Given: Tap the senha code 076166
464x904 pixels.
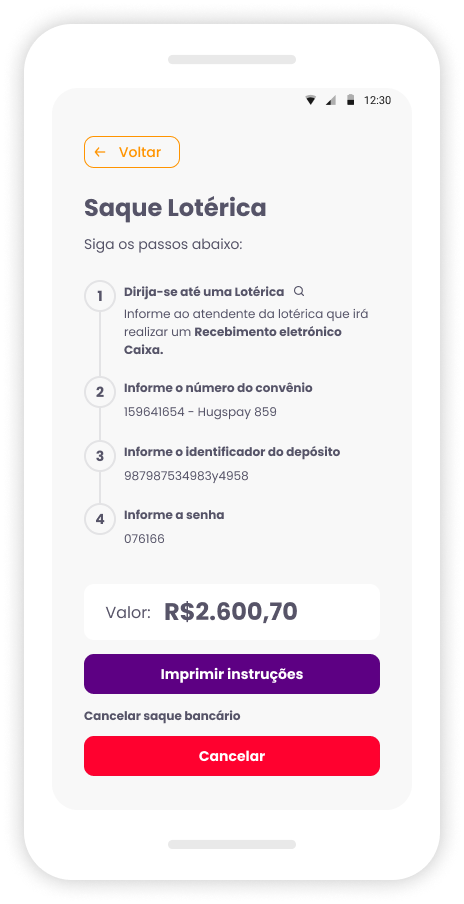Looking at the screenshot, I should (x=144, y=539).
